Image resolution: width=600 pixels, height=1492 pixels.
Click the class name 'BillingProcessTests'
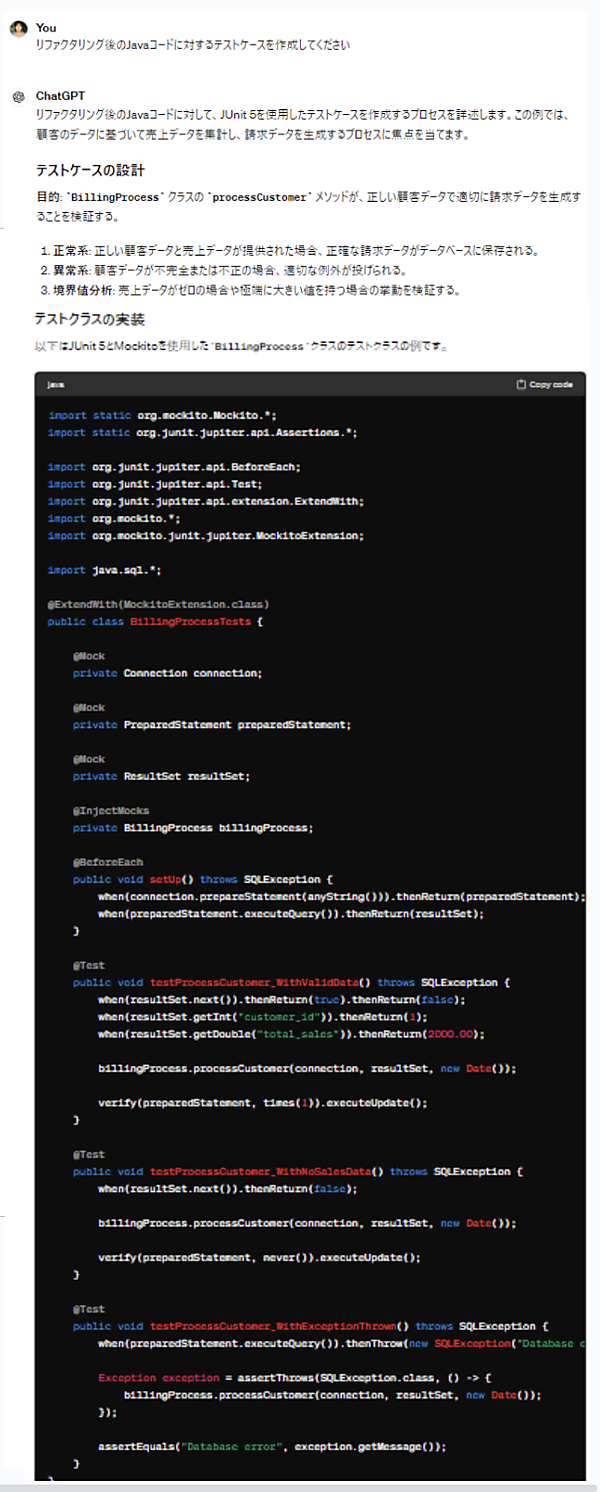coord(190,621)
